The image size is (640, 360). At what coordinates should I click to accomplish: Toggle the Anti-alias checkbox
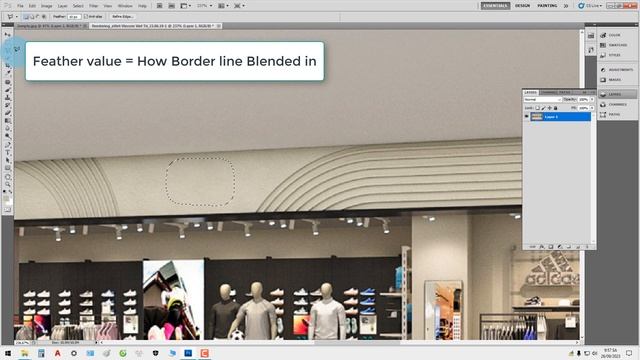pyautogui.click(x=86, y=17)
